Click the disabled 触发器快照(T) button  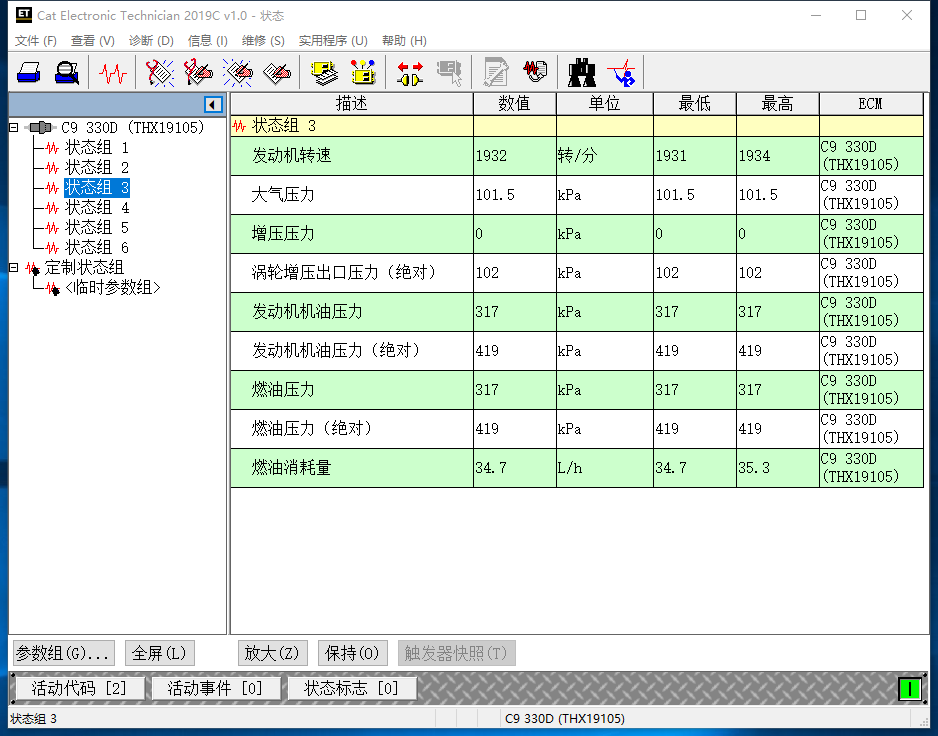(x=456, y=653)
